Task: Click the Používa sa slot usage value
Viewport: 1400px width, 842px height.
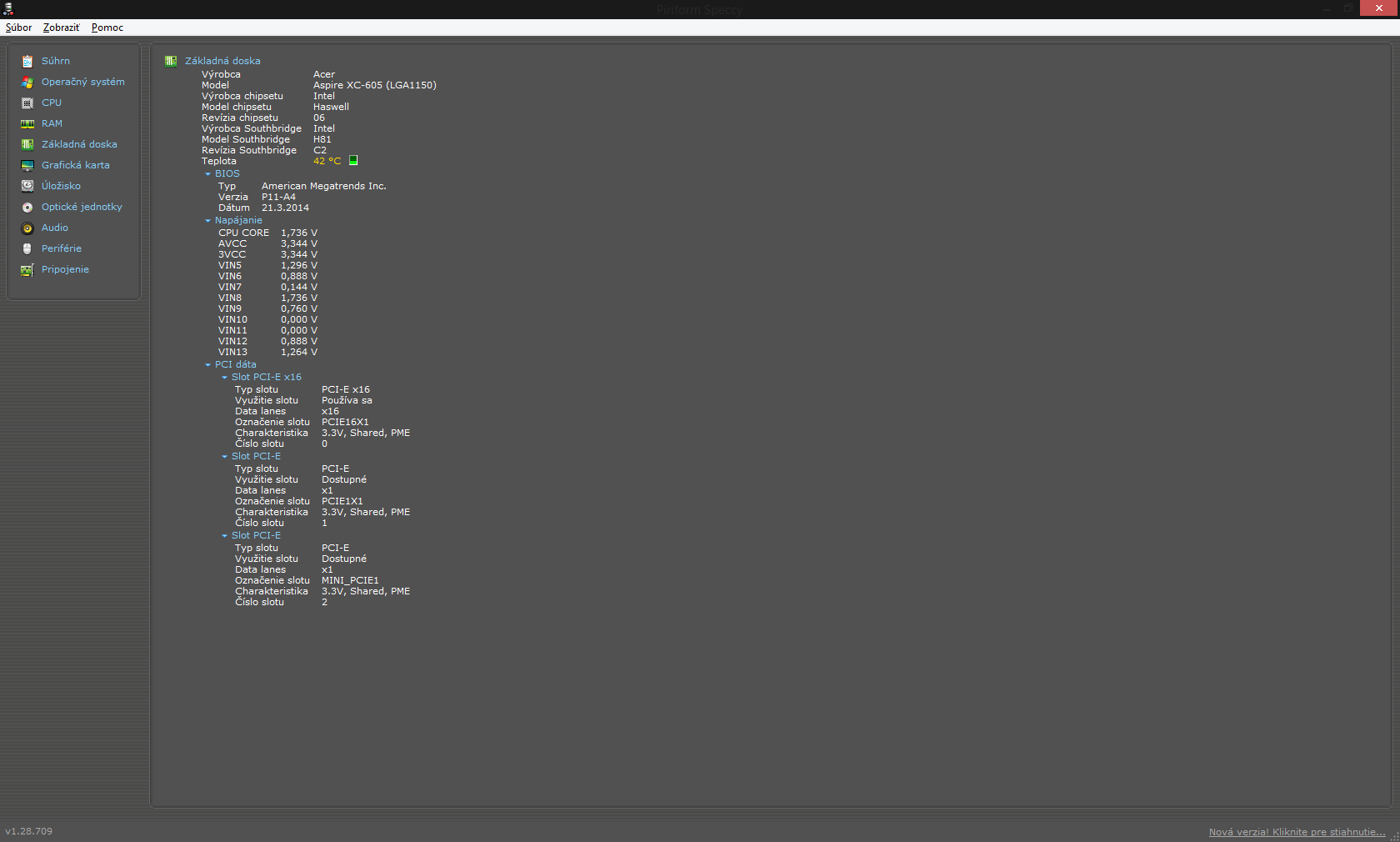Action: click(347, 400)
